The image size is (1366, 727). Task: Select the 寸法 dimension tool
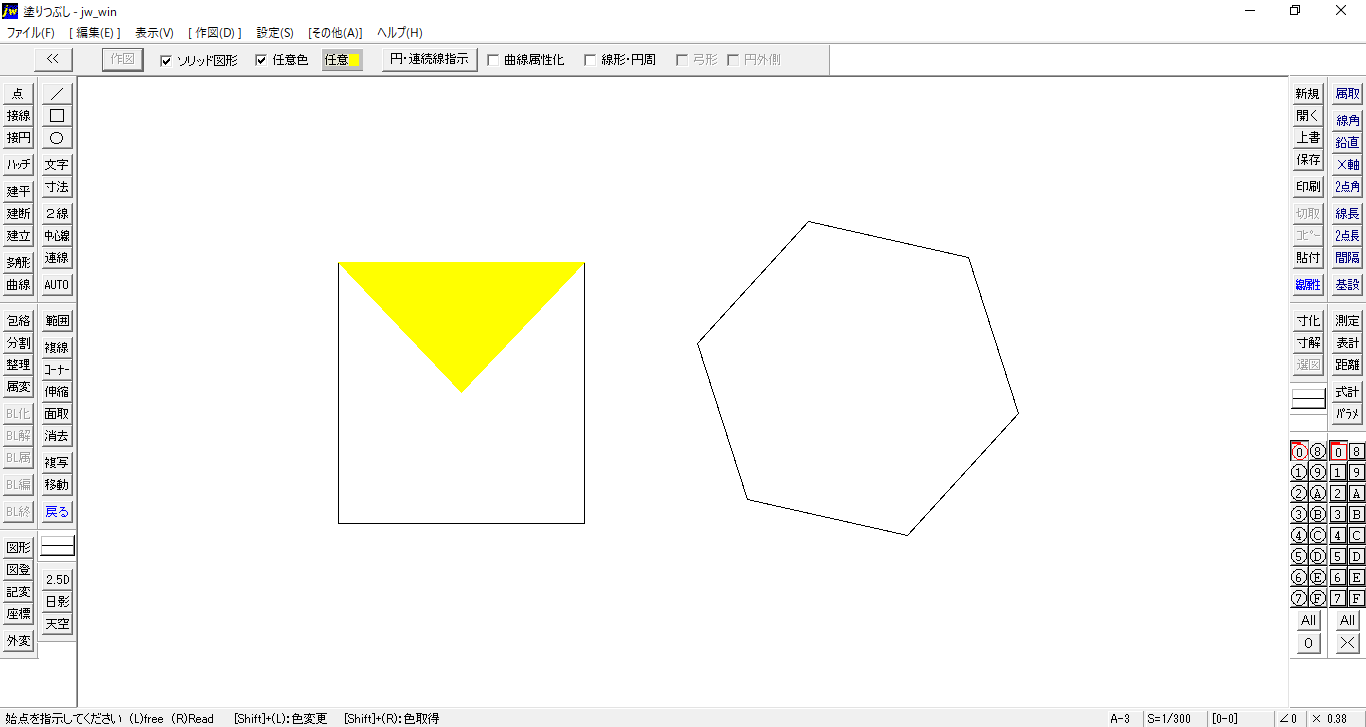pos(57,187)
